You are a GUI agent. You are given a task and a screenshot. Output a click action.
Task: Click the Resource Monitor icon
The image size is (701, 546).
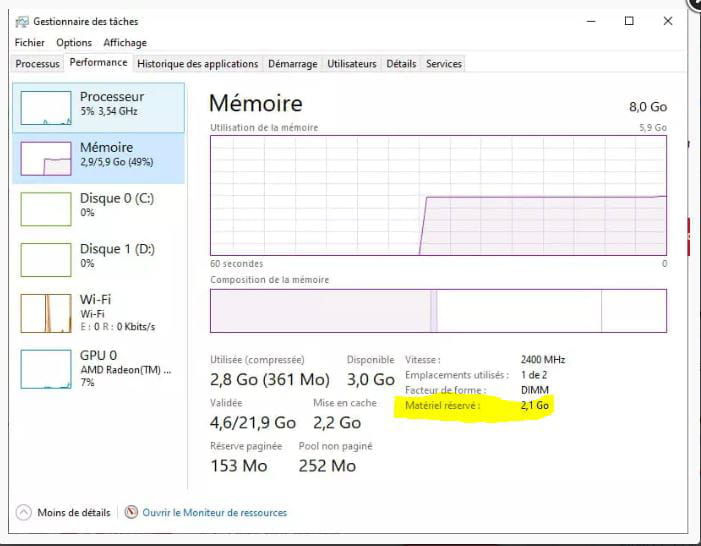click(131, 512)
